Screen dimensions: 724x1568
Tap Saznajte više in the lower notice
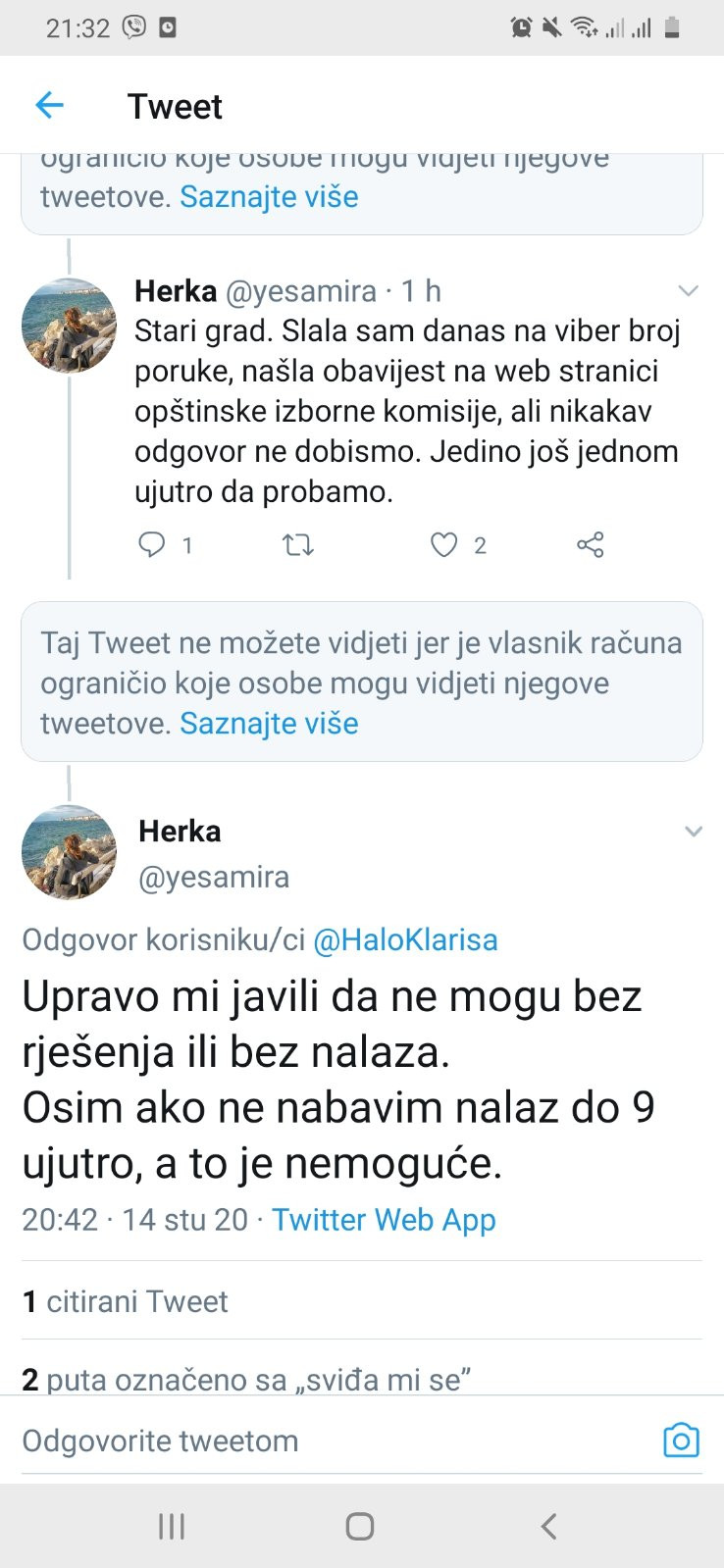[269, 723]
